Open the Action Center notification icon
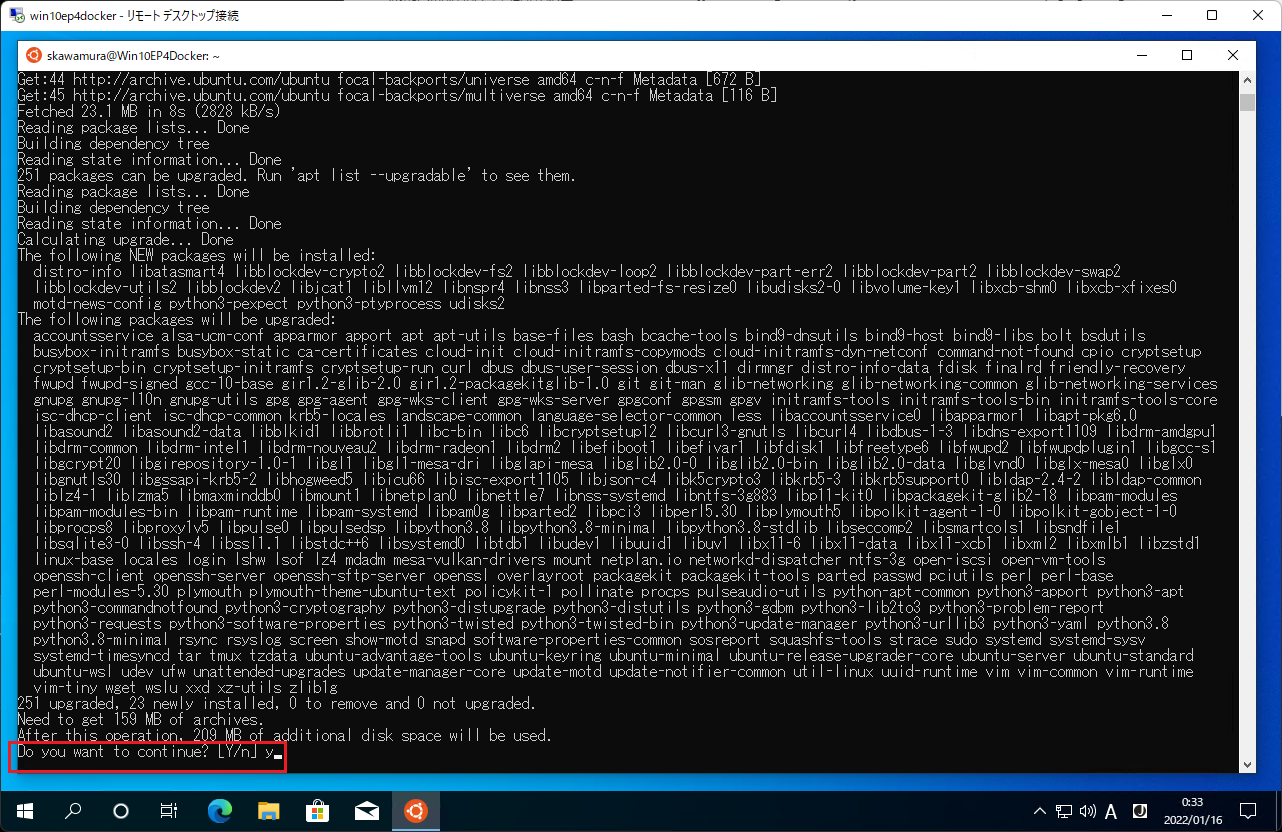Viewport: 1282px width, 832px height. [1248, 810]
